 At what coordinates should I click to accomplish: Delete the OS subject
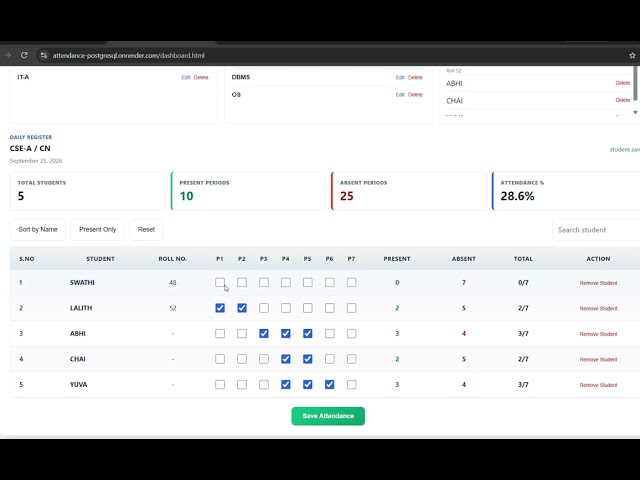[415, 94]
